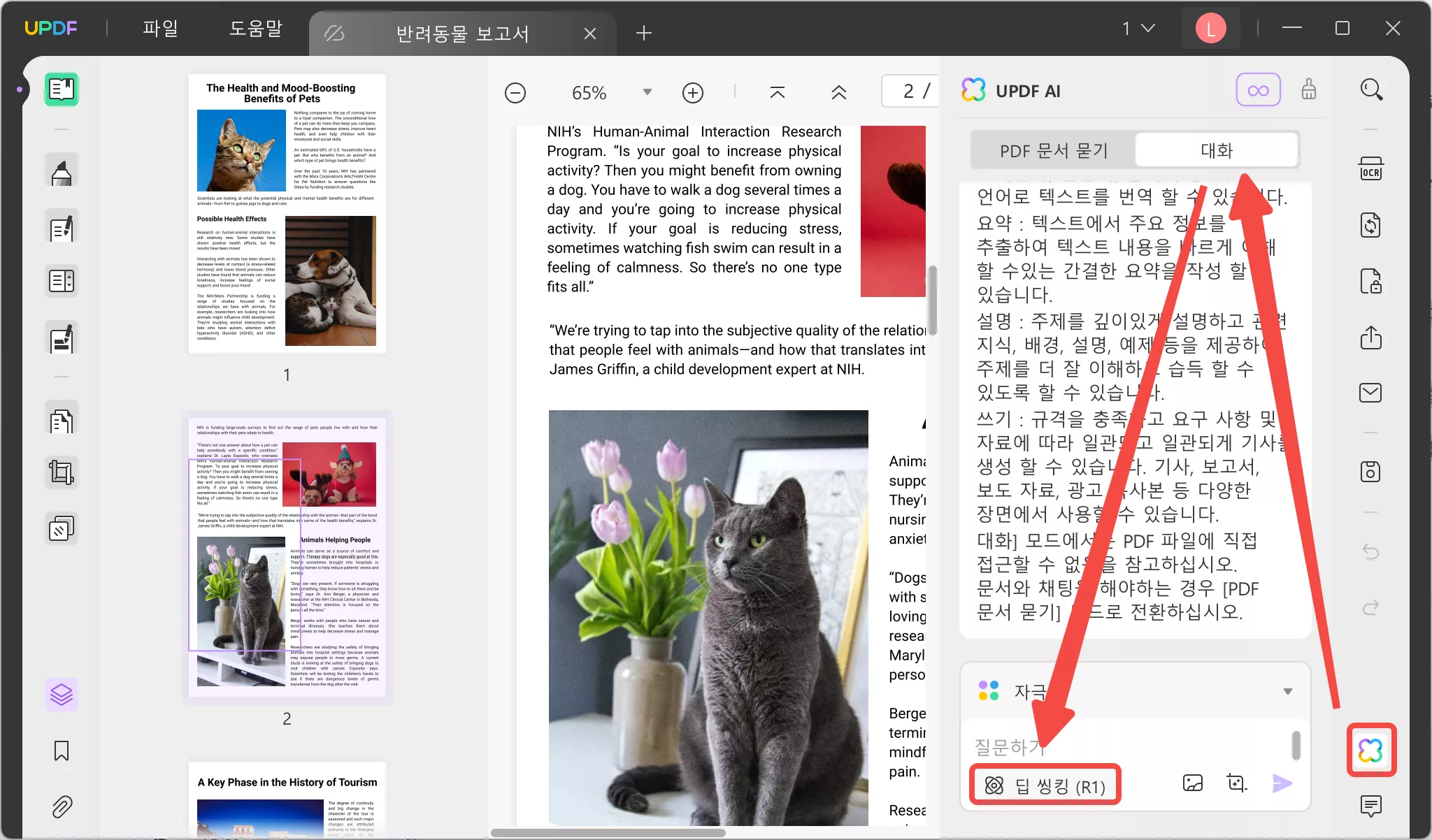Viewport: 1432px width, 840px height.
Task: Open the 파일 menu
Action: 160,28
